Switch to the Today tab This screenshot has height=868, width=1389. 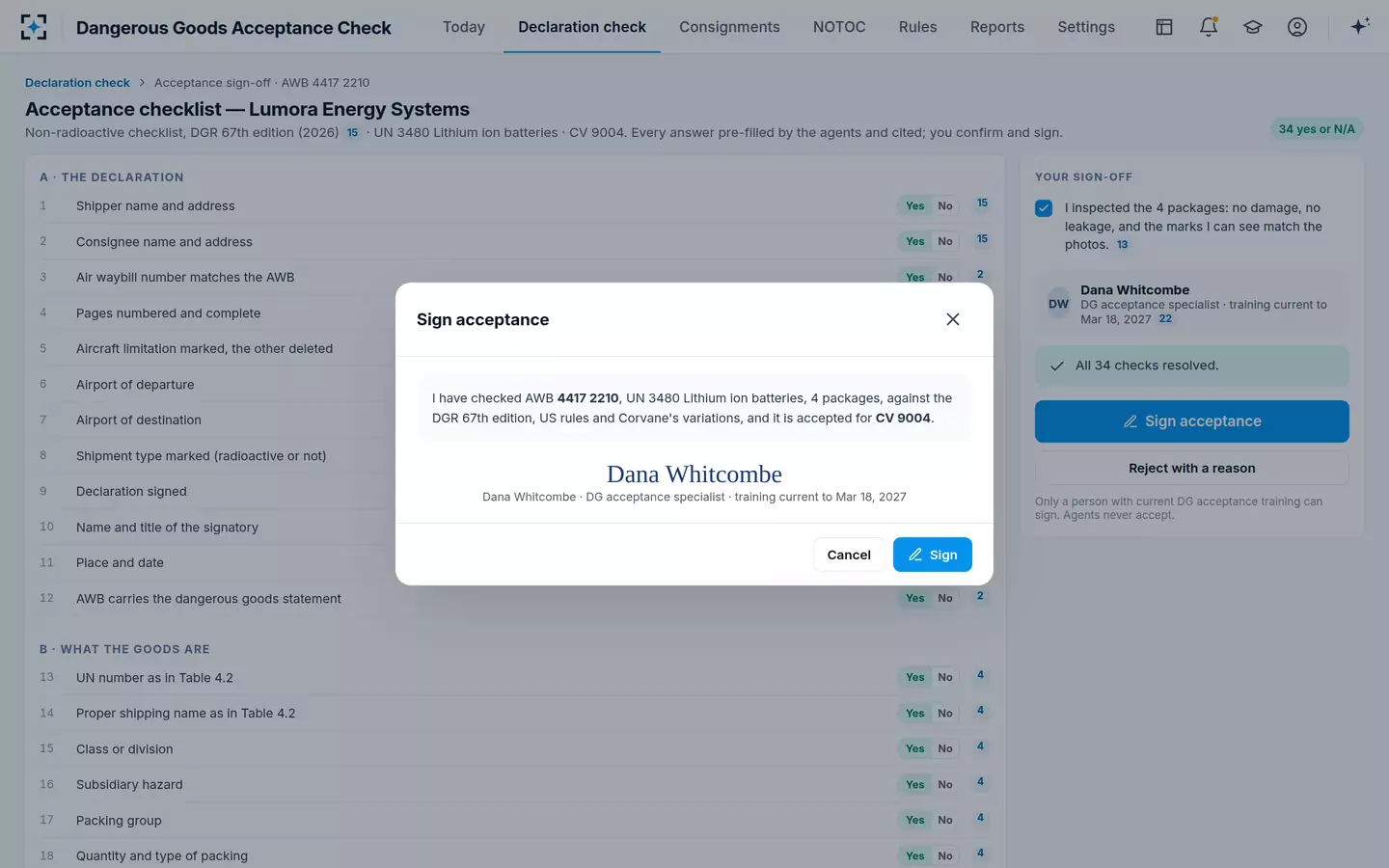pyautogui.click(x=464, y=27)
